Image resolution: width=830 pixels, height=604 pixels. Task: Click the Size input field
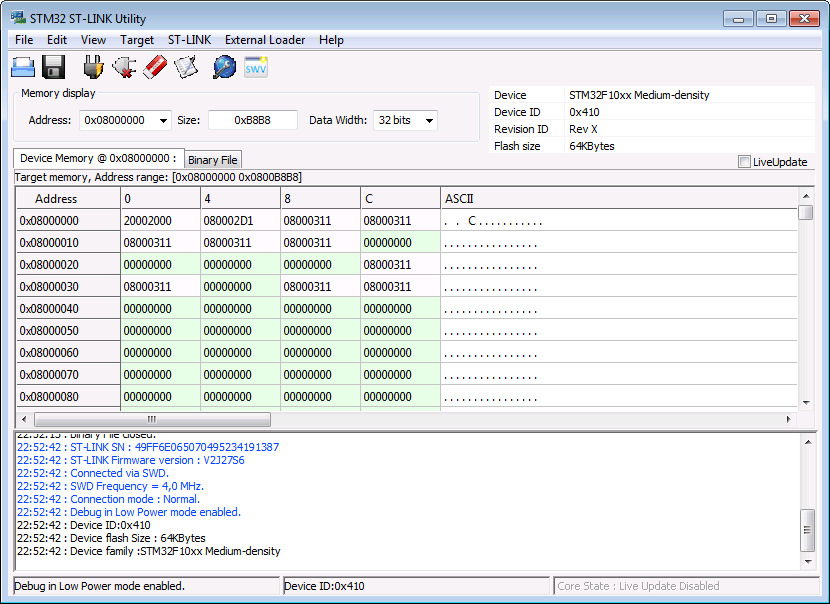tap(252, 120)
